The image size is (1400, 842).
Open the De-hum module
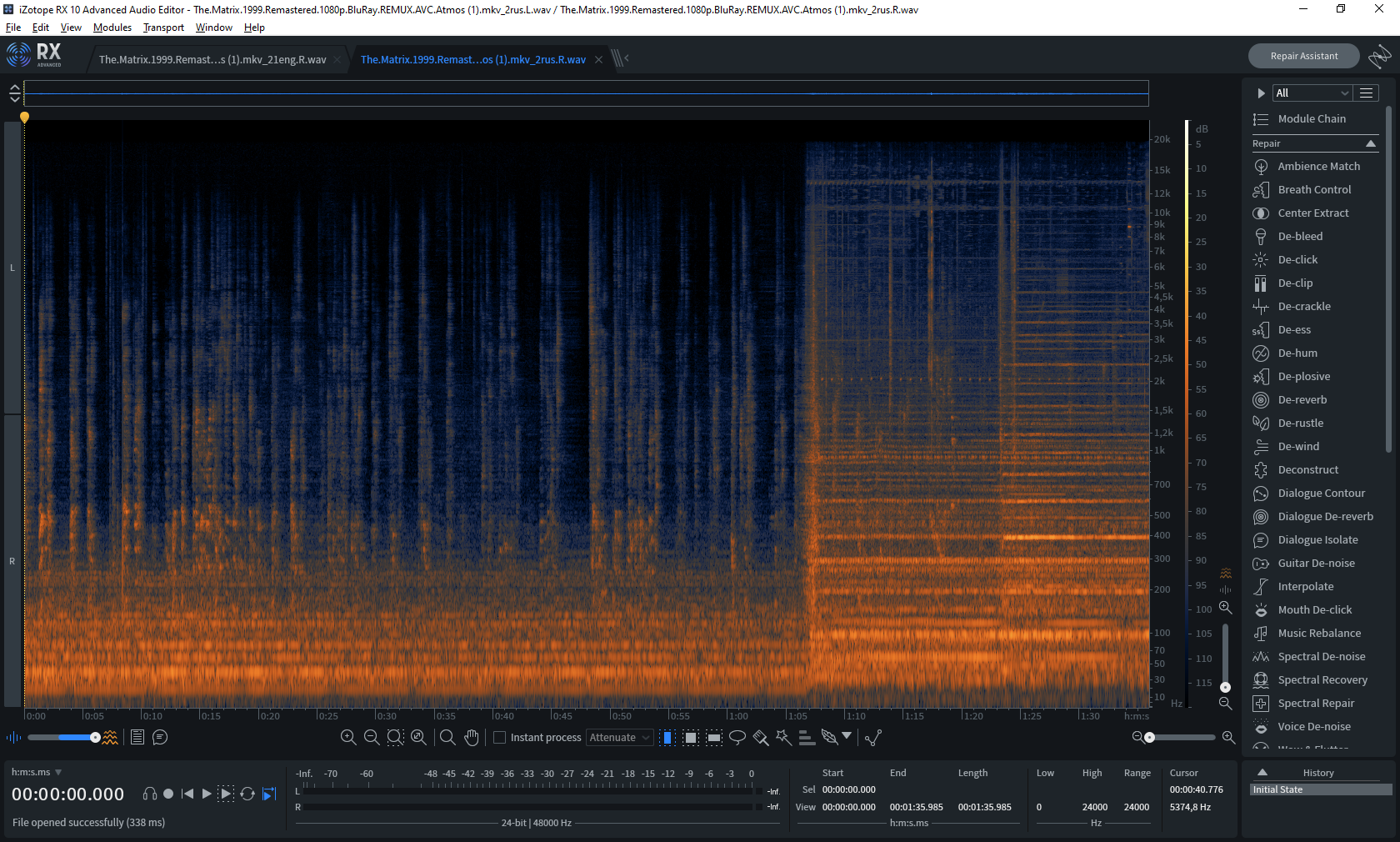coord(1297,353)
